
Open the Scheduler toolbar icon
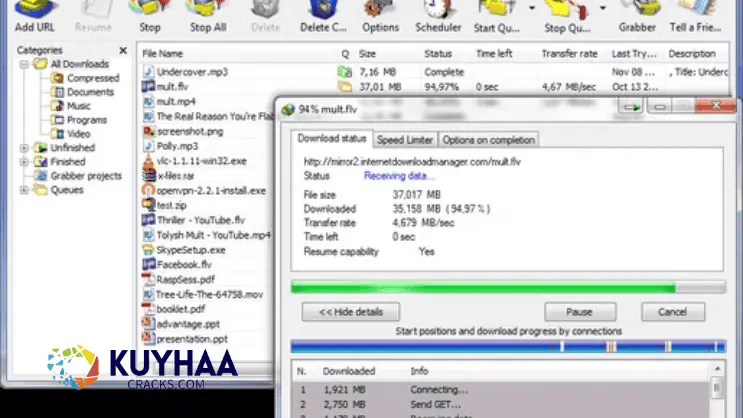pos(437,12)
